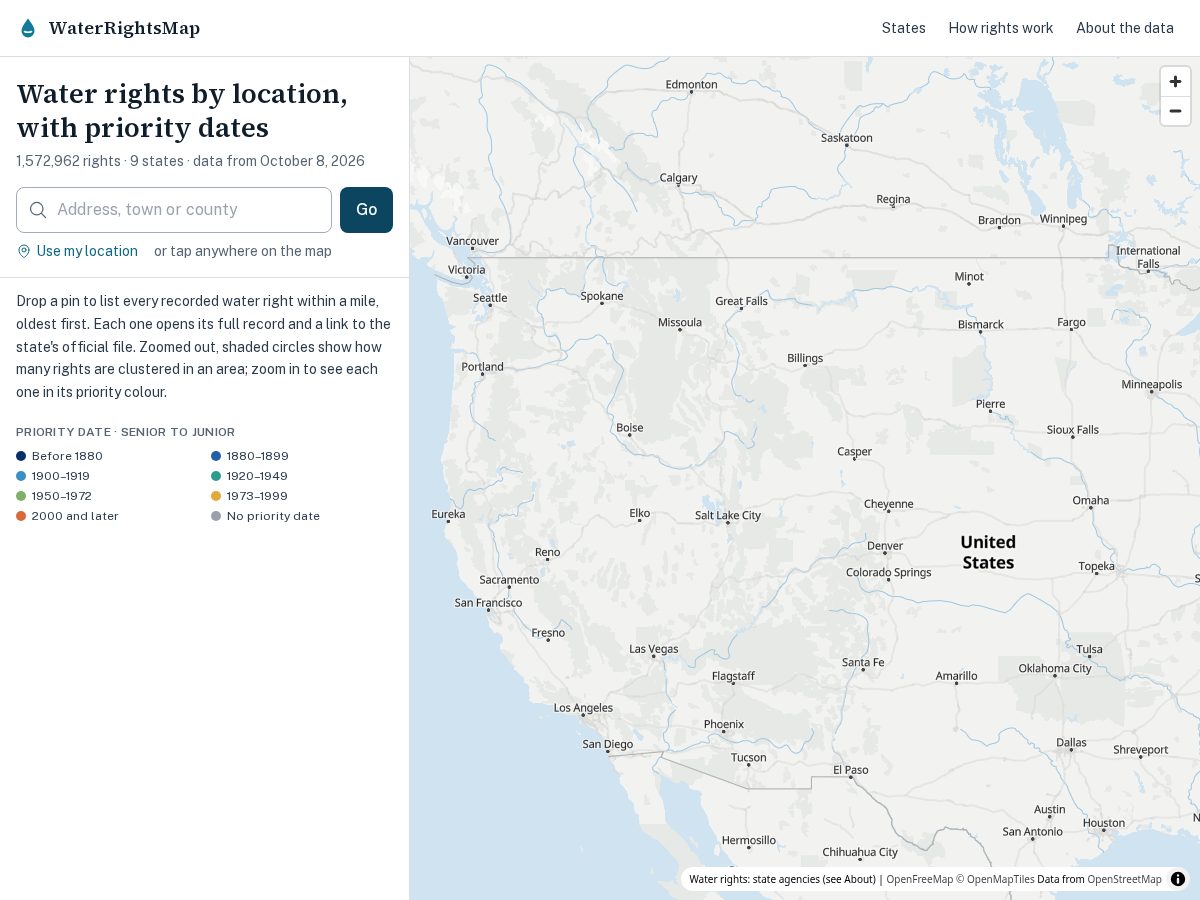Click El Paso on the map
This screenshot has width=1200, height=900.
(851, 770)
